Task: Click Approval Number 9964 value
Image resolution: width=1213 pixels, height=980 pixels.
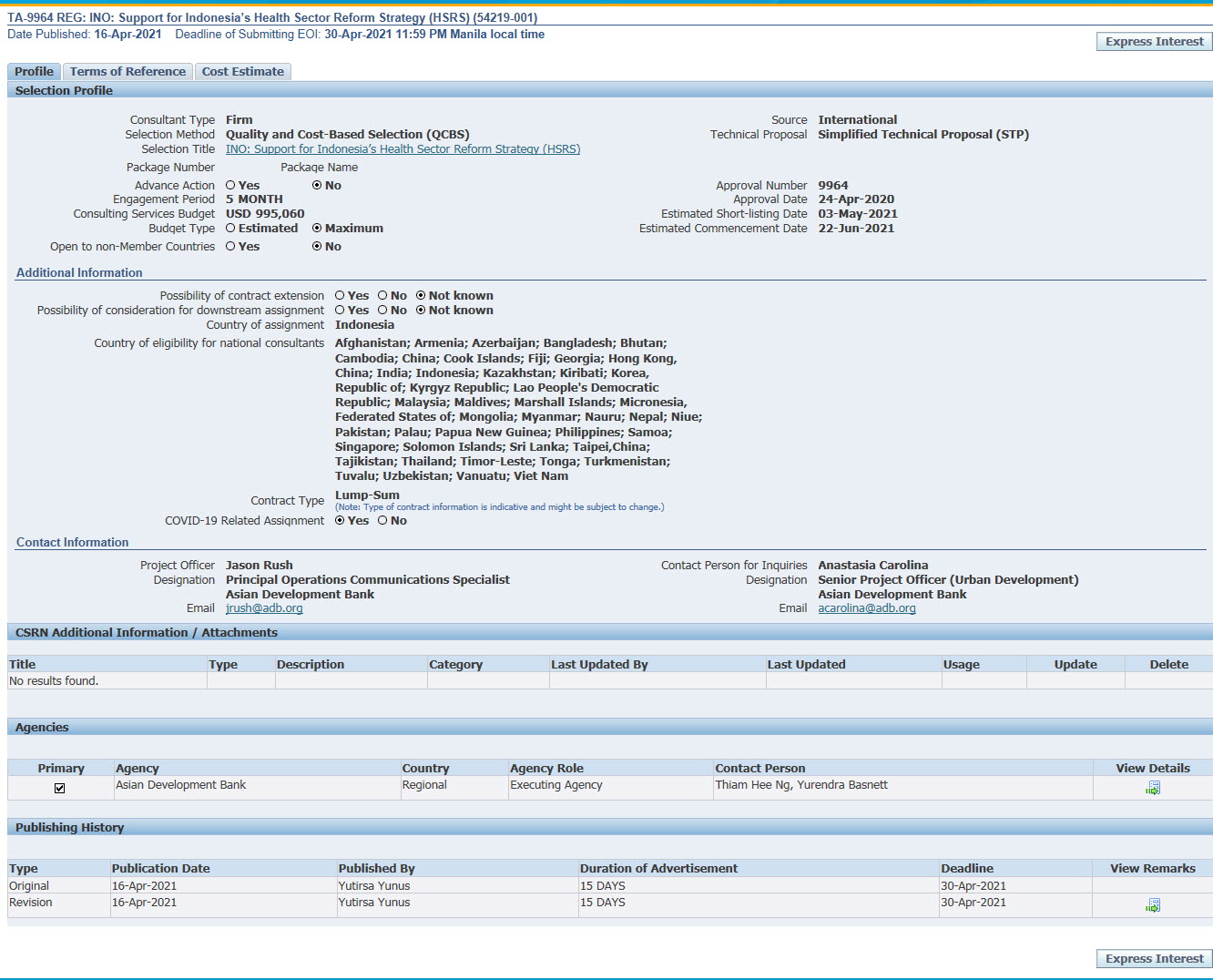Action: point(833,185)
